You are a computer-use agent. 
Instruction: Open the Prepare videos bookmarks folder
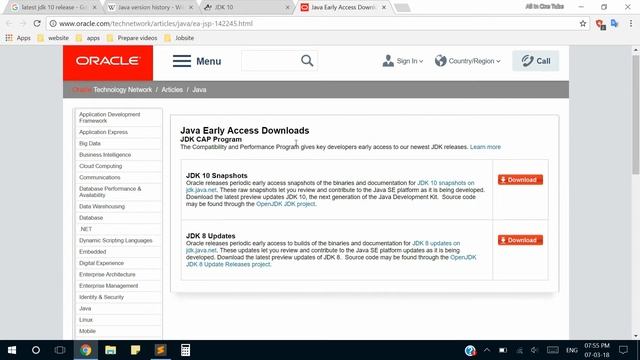pos(132,38)
